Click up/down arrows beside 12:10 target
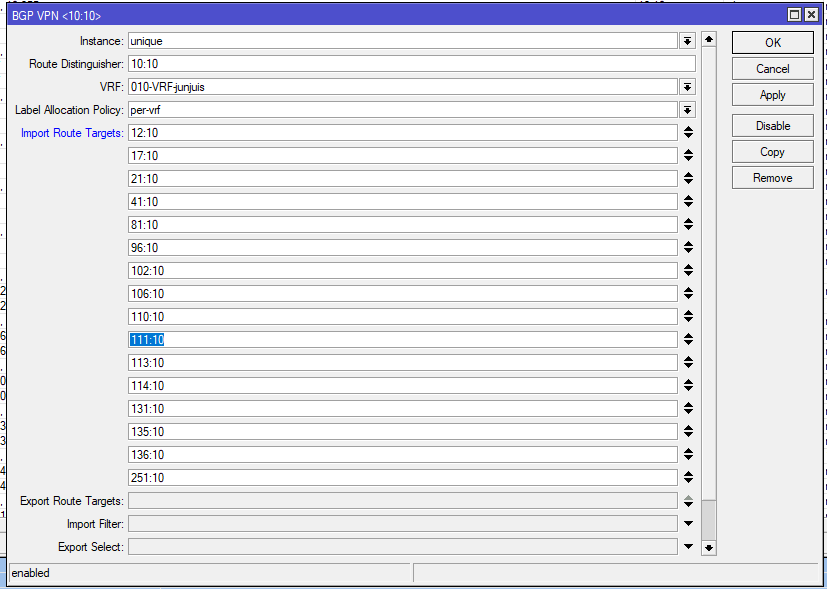The width and height of the screenshot is (827, 589). tap(688, 133)
